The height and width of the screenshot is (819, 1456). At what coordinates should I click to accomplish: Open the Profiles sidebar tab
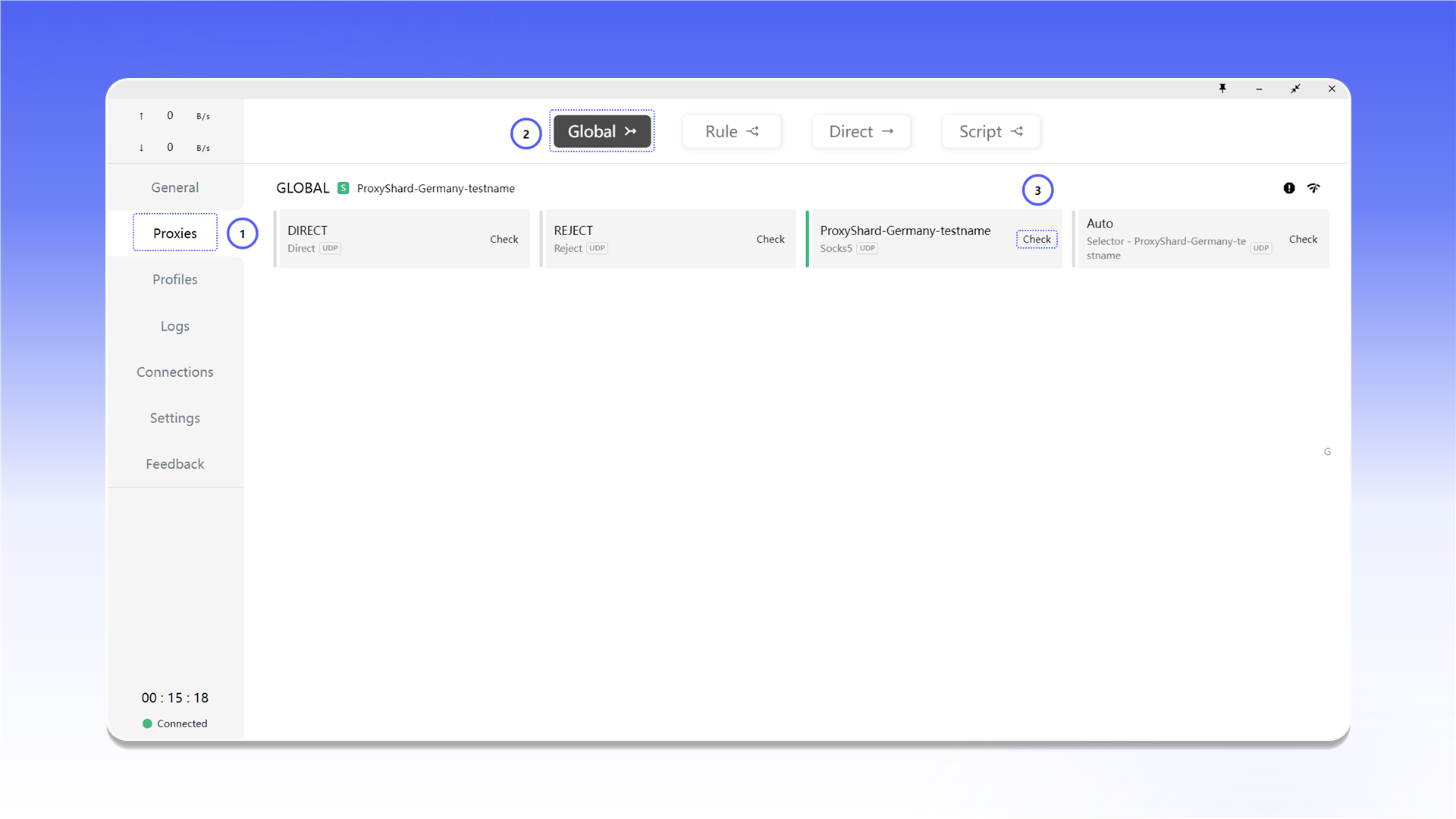coord(175,279)
